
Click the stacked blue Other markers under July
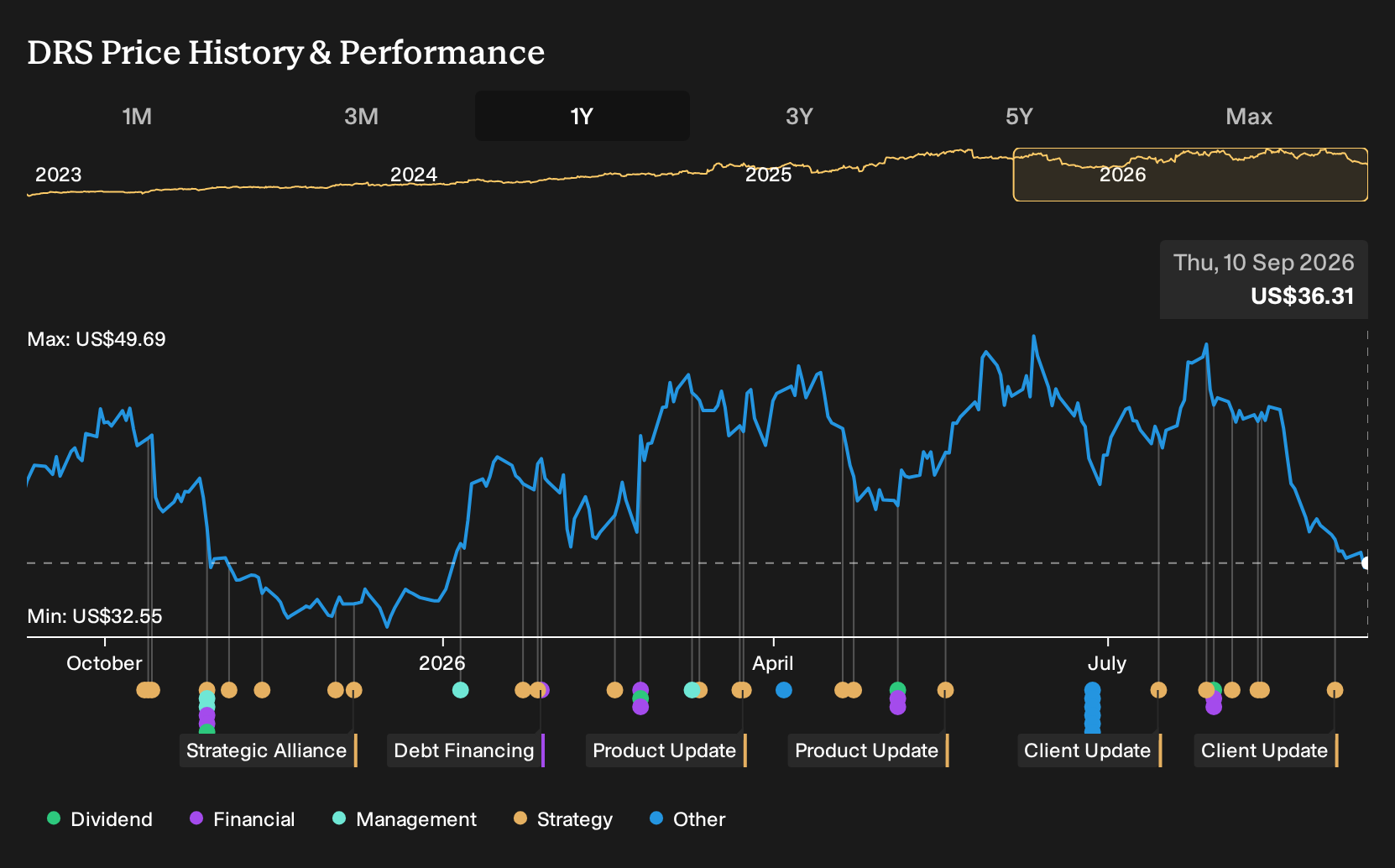pos(1092,709)
